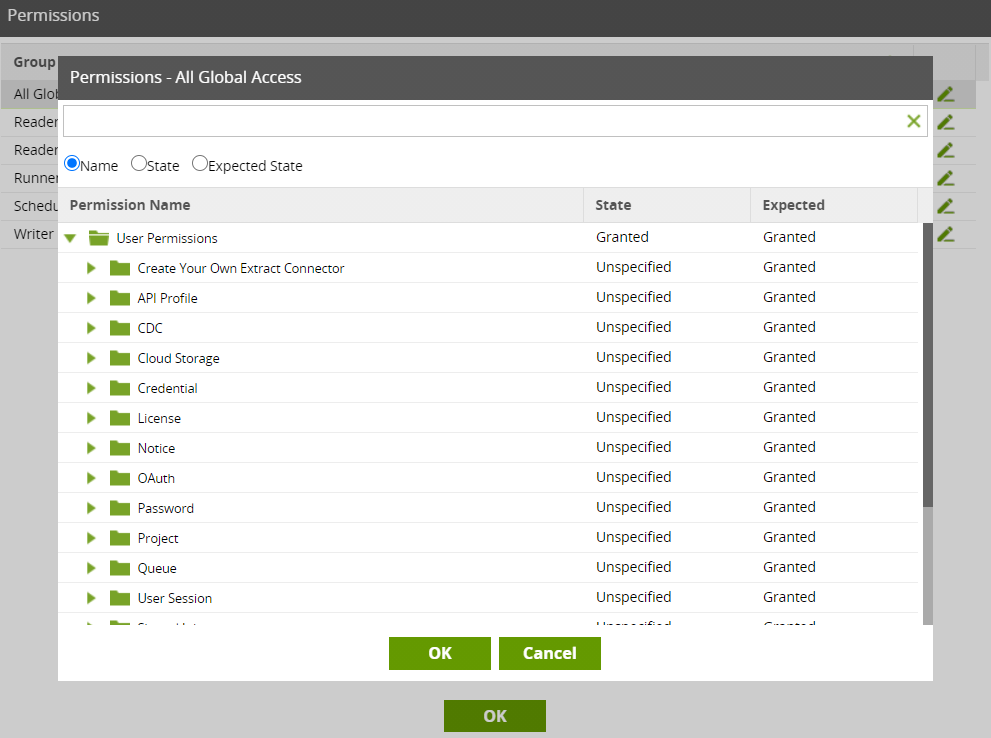Click the Create Your Own Extract Connector folder icon
991x738 pixels.
coord(119,268)
